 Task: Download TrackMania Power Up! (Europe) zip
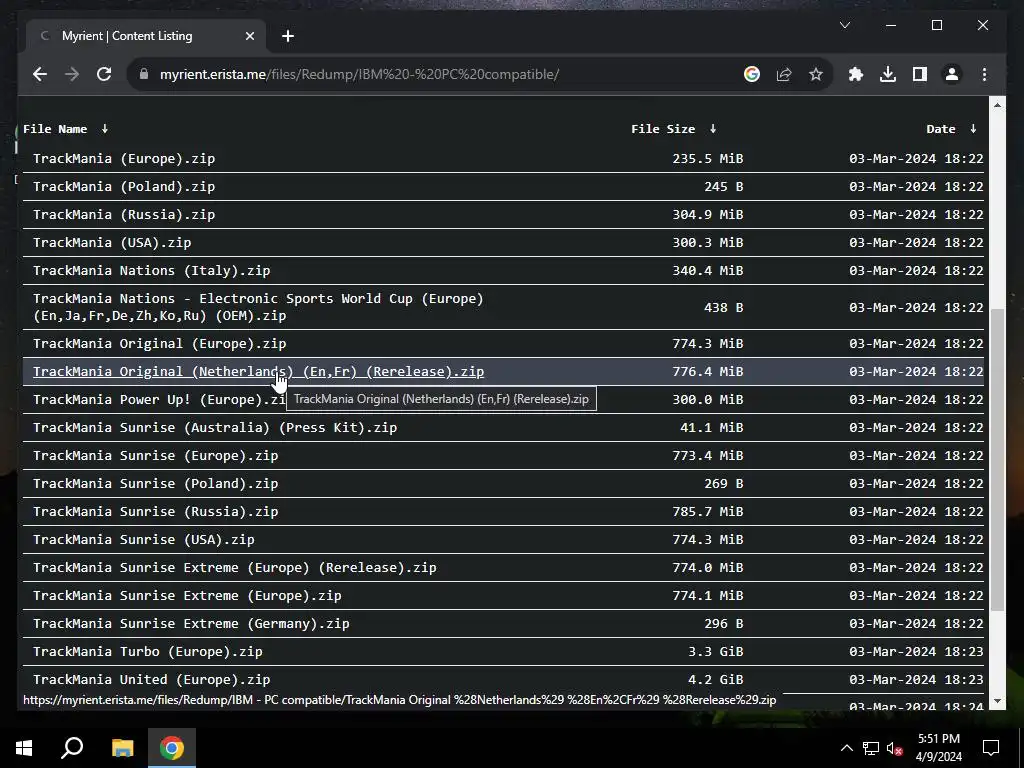coord(159,400)
